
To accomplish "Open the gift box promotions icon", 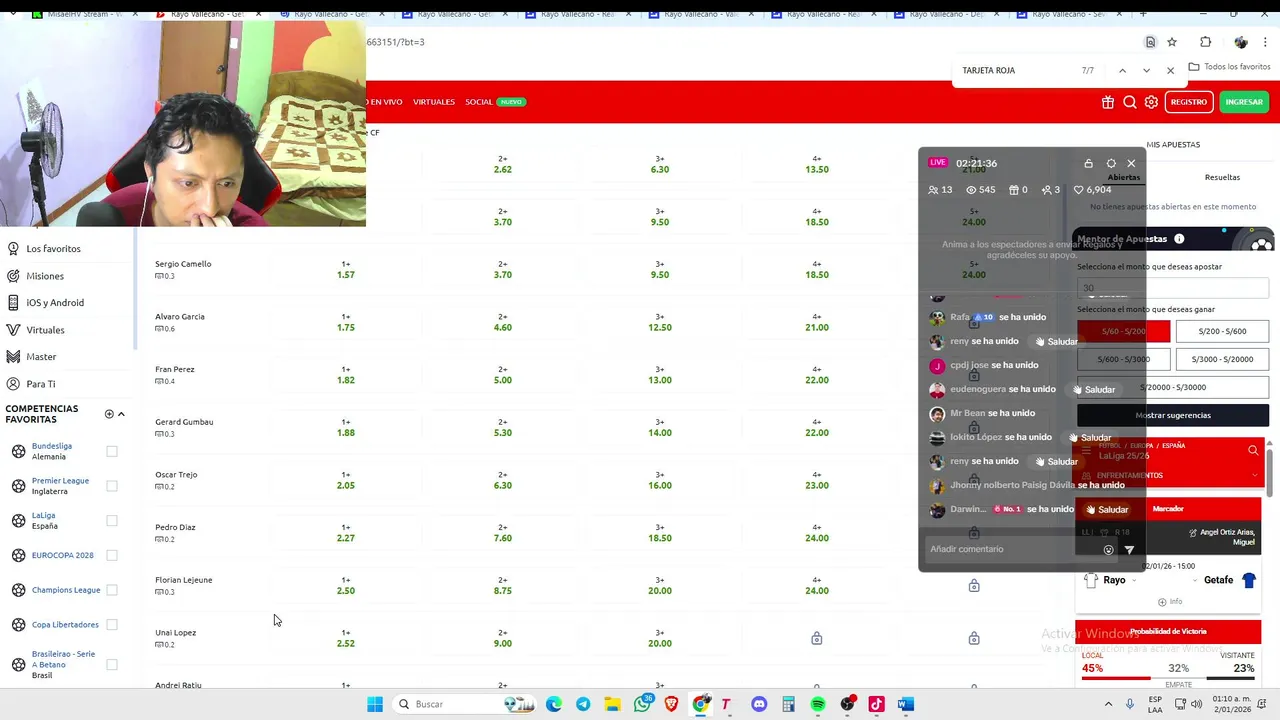I will coord(1108,102).
